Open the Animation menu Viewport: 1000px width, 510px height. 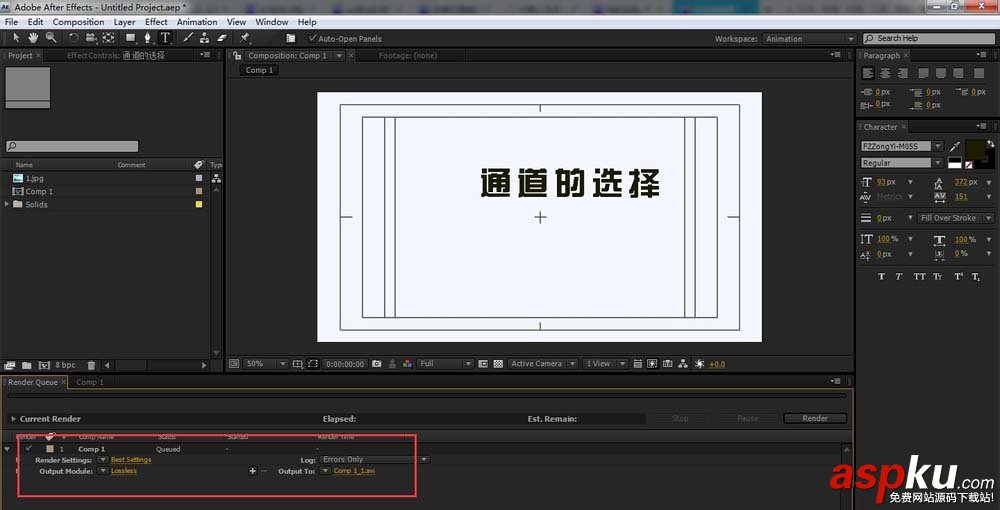click(x=197, y=22)
